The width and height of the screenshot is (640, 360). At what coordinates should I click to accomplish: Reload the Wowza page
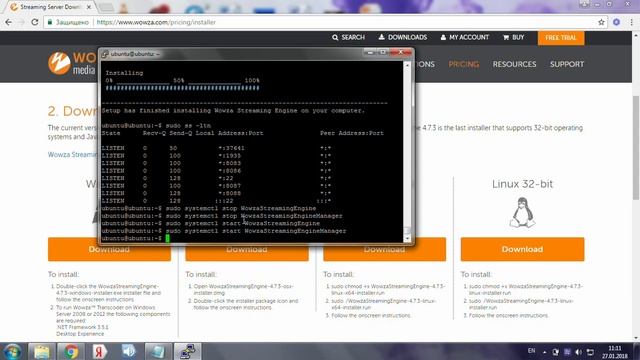[35, 22]
